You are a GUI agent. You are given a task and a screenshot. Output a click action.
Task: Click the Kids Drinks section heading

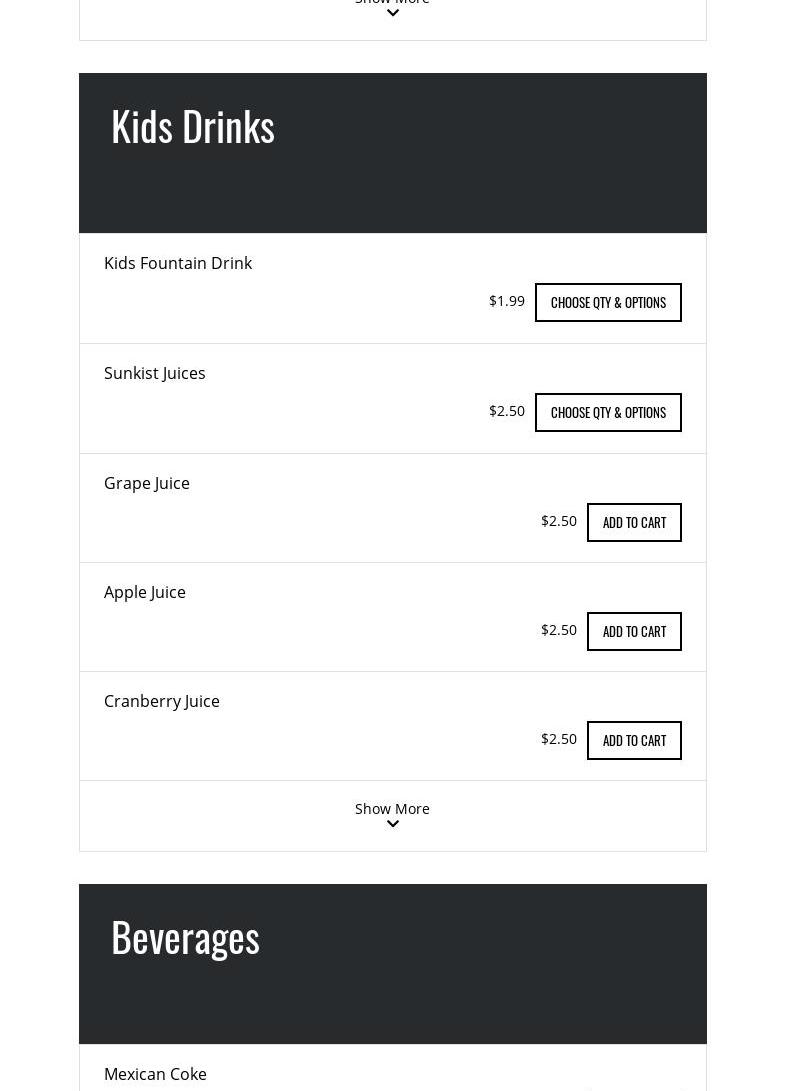(x=193, y=126)
